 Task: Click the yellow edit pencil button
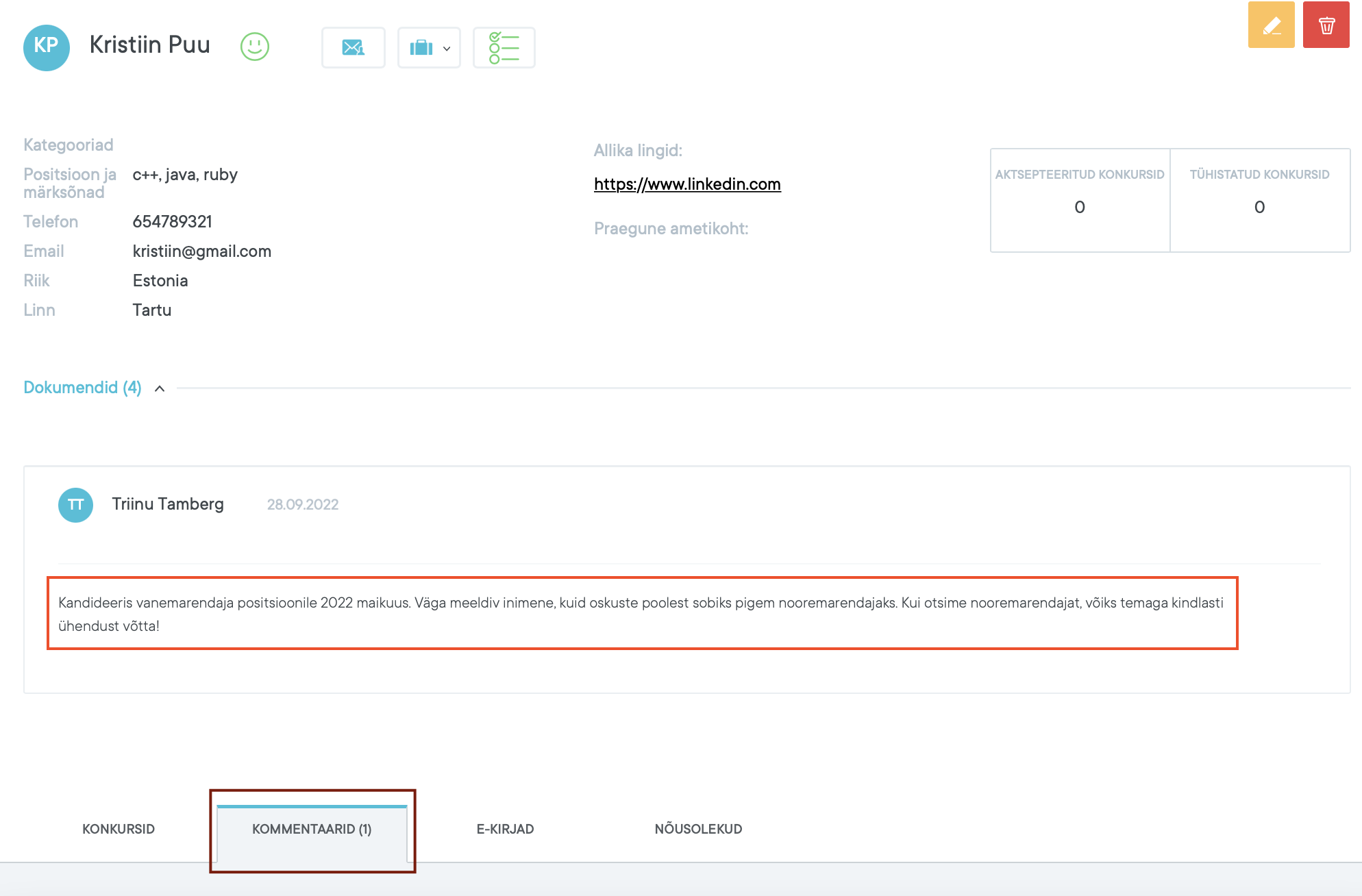1271,25
